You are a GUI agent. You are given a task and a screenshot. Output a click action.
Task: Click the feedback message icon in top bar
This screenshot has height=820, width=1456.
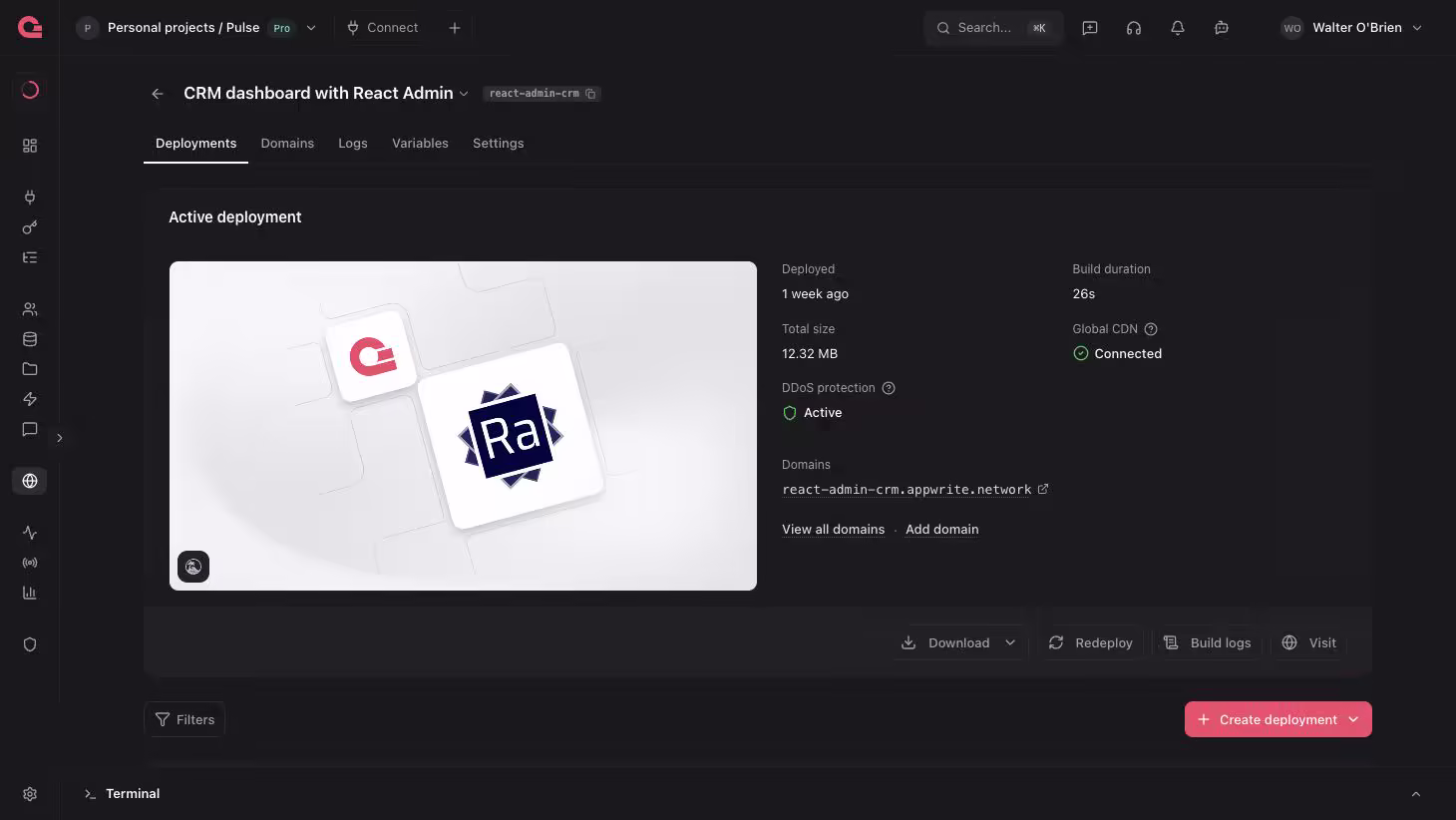[1090, 28]
